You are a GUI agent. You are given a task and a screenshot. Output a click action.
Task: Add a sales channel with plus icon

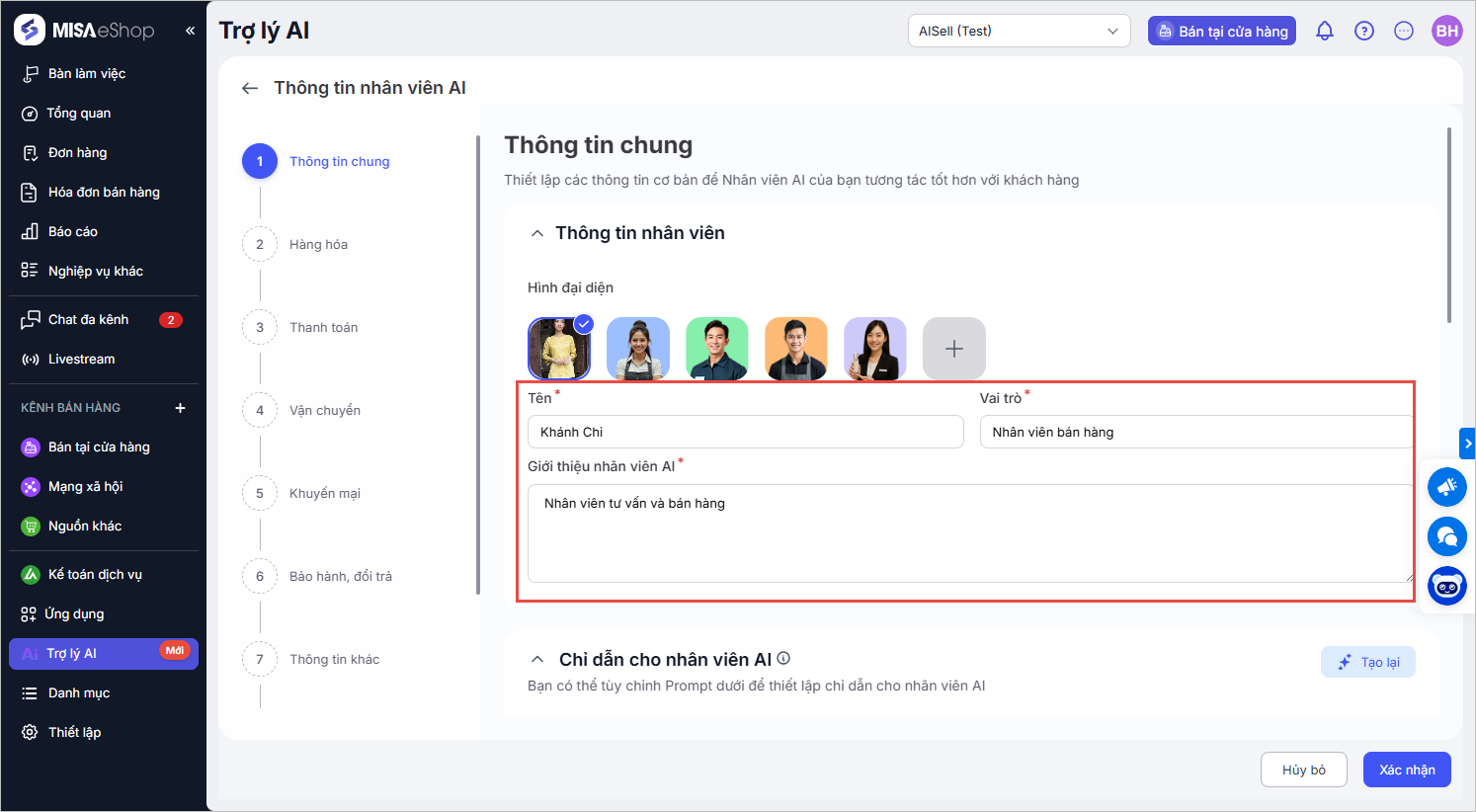pyautogui.click(x=180, y=408)
